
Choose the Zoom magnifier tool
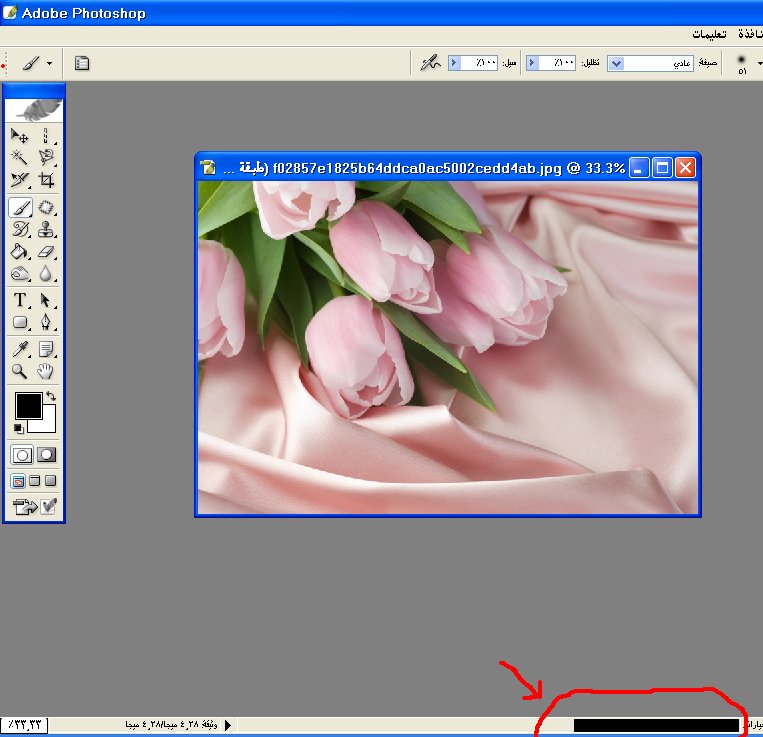(20, 371)
